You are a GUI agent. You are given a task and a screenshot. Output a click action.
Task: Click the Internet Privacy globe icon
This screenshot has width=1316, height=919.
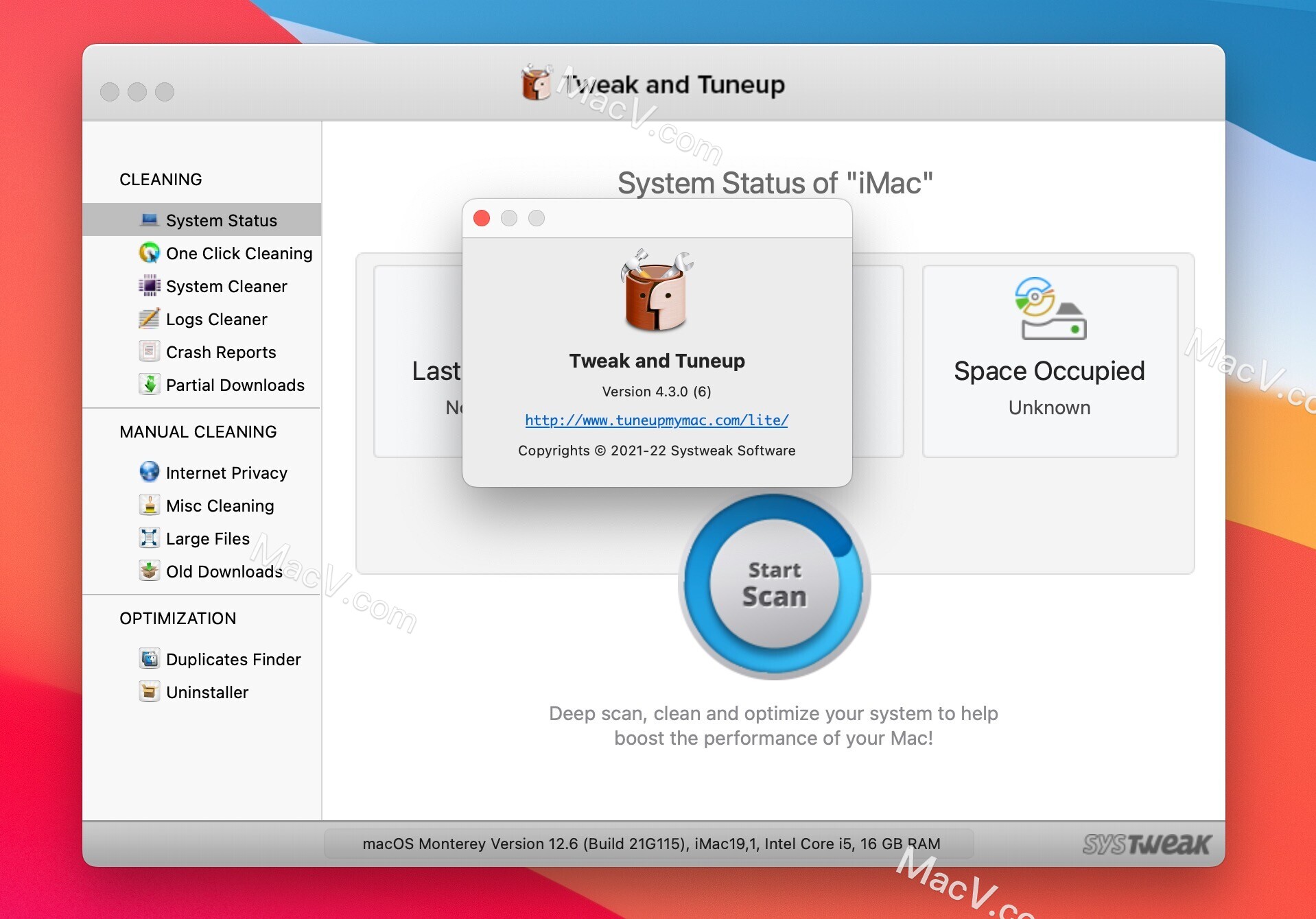(149, 473)
